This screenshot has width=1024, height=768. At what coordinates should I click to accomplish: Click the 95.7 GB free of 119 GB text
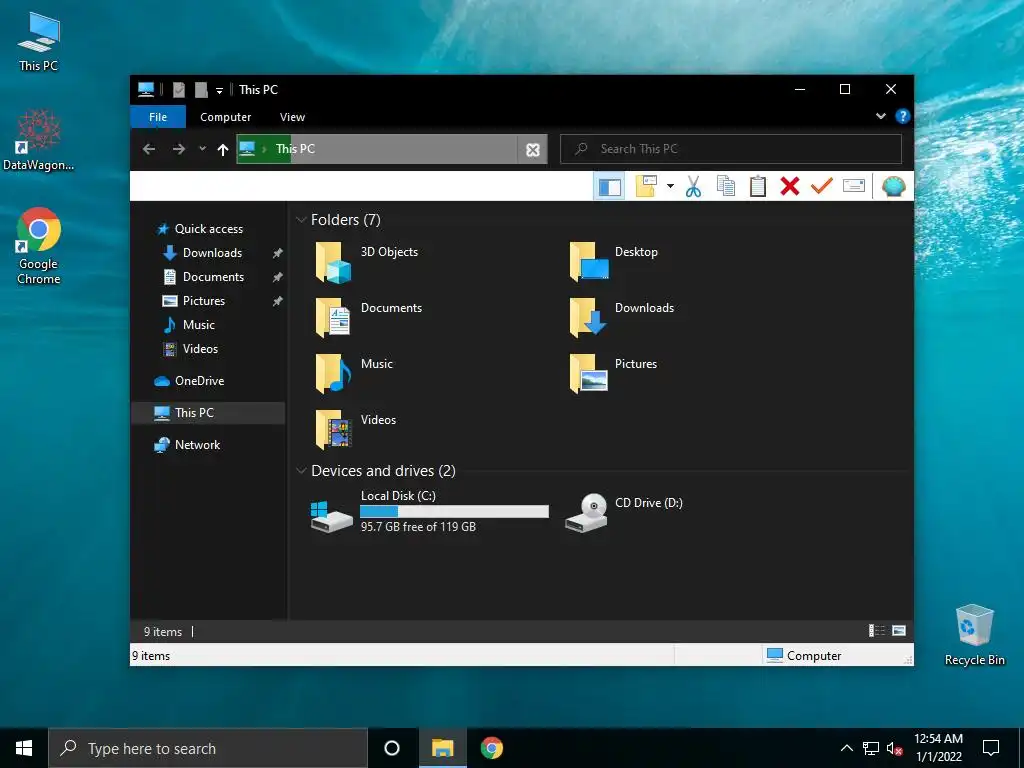coord(418,527)
